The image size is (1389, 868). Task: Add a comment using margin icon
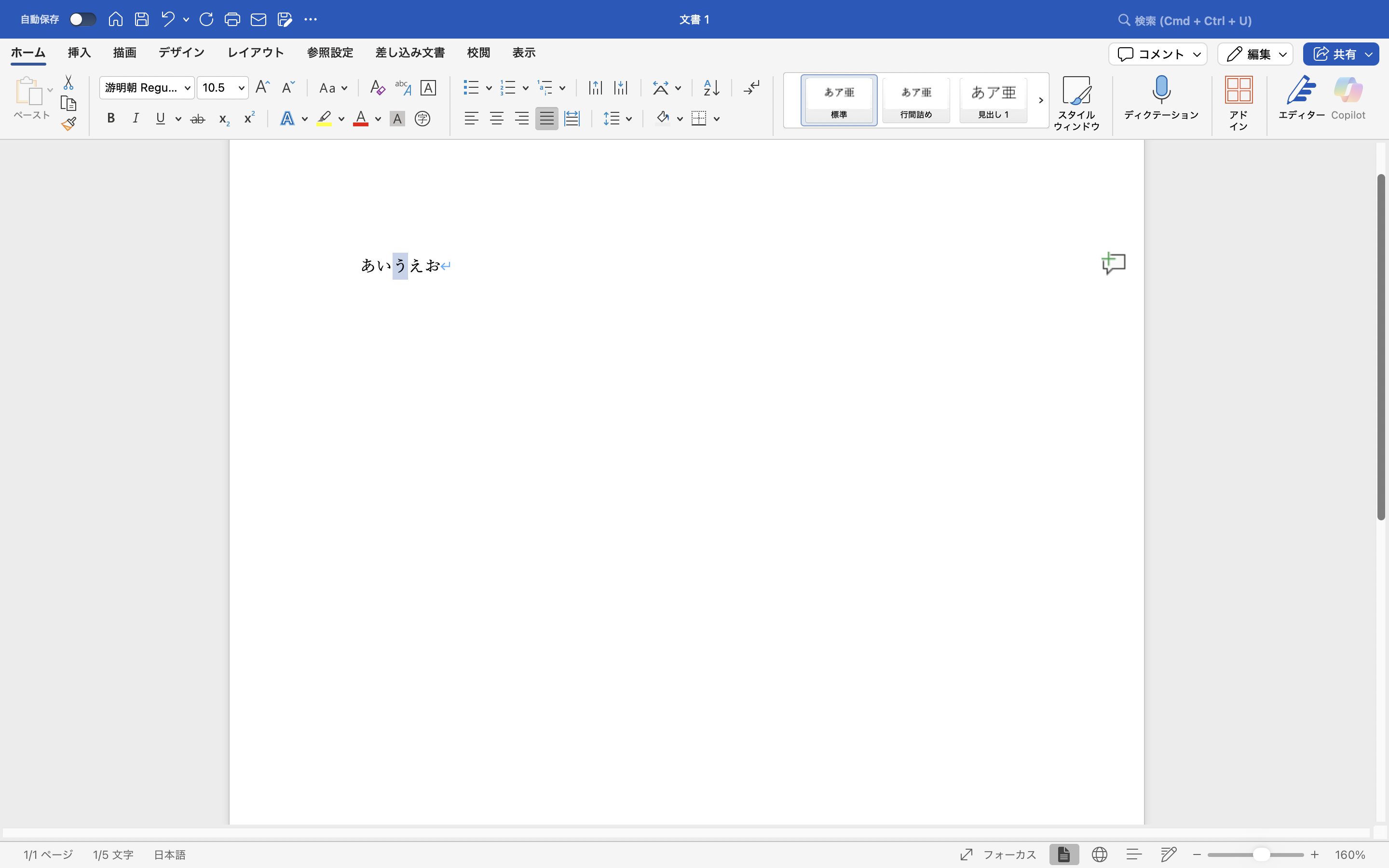pyautogui.click(x=1114, y=263)
